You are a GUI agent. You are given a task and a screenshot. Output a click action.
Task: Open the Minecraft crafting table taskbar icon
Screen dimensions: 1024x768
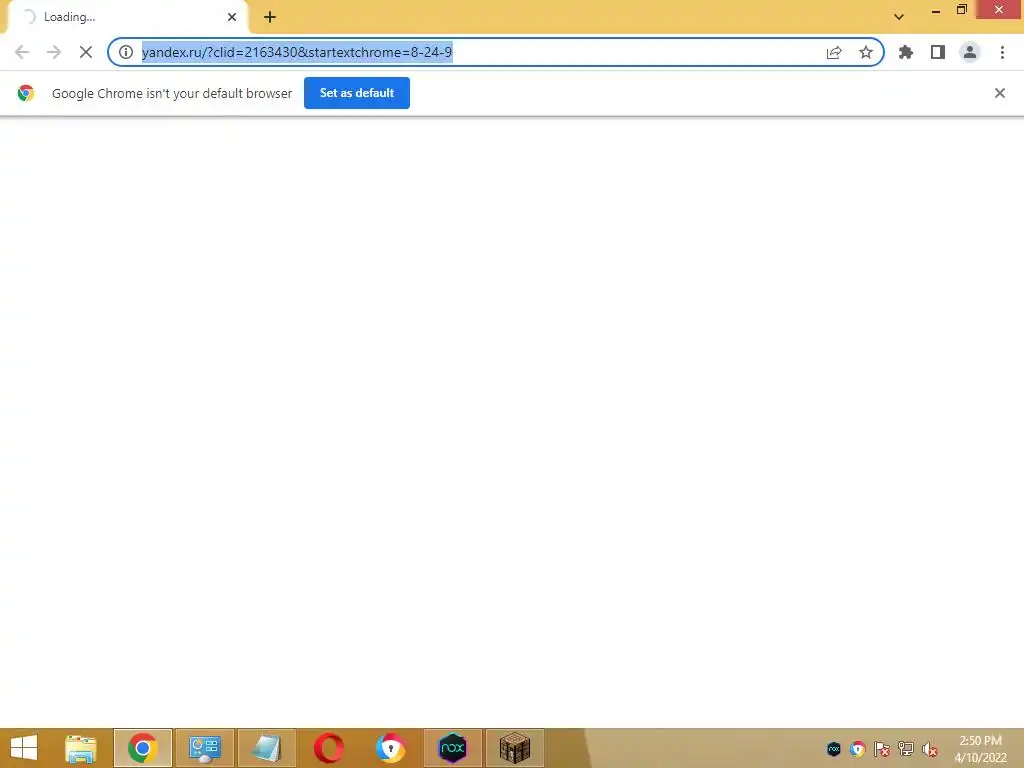(515, 748)
